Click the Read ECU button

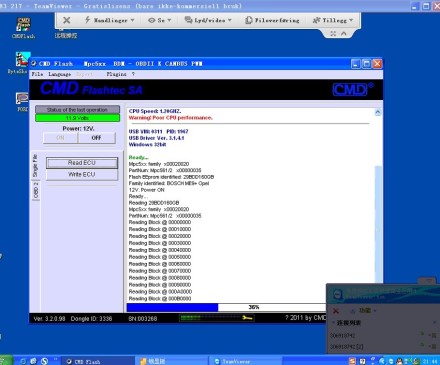click(x=82, y=163)
